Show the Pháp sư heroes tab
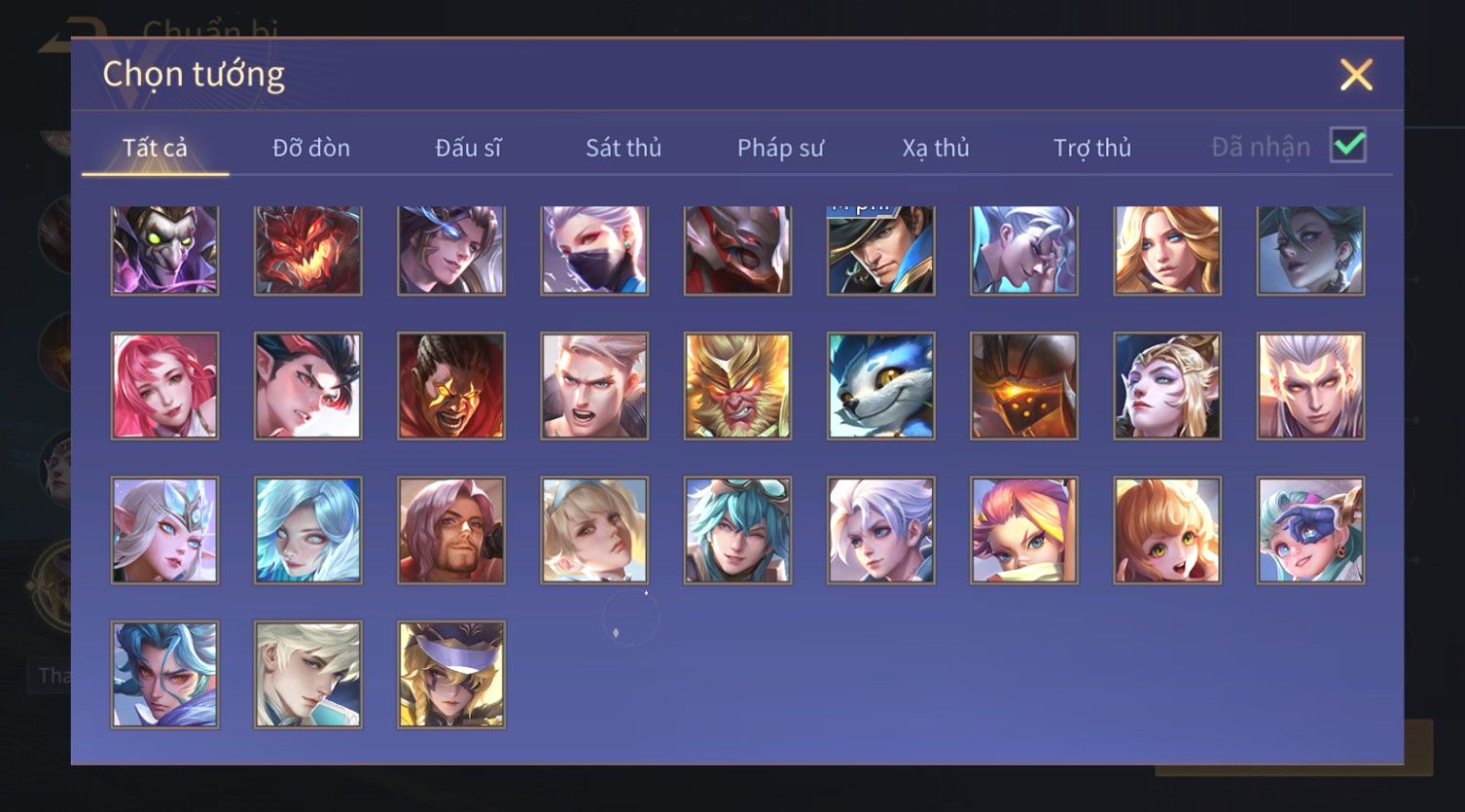 [x=780, y=148]
